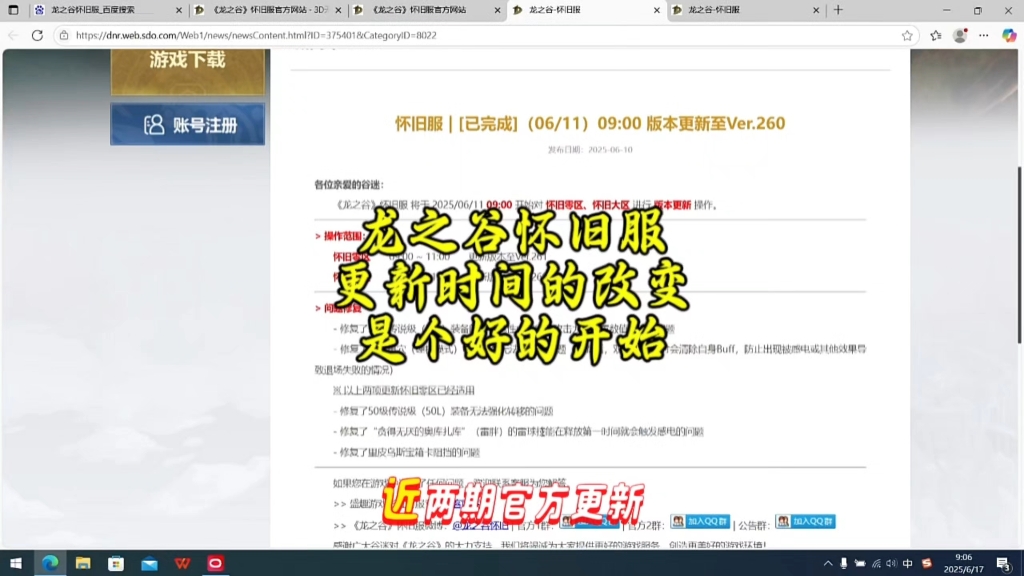Open the network tray icon
The height and width of the screenshot is (576, 1024).
point(876,563)
